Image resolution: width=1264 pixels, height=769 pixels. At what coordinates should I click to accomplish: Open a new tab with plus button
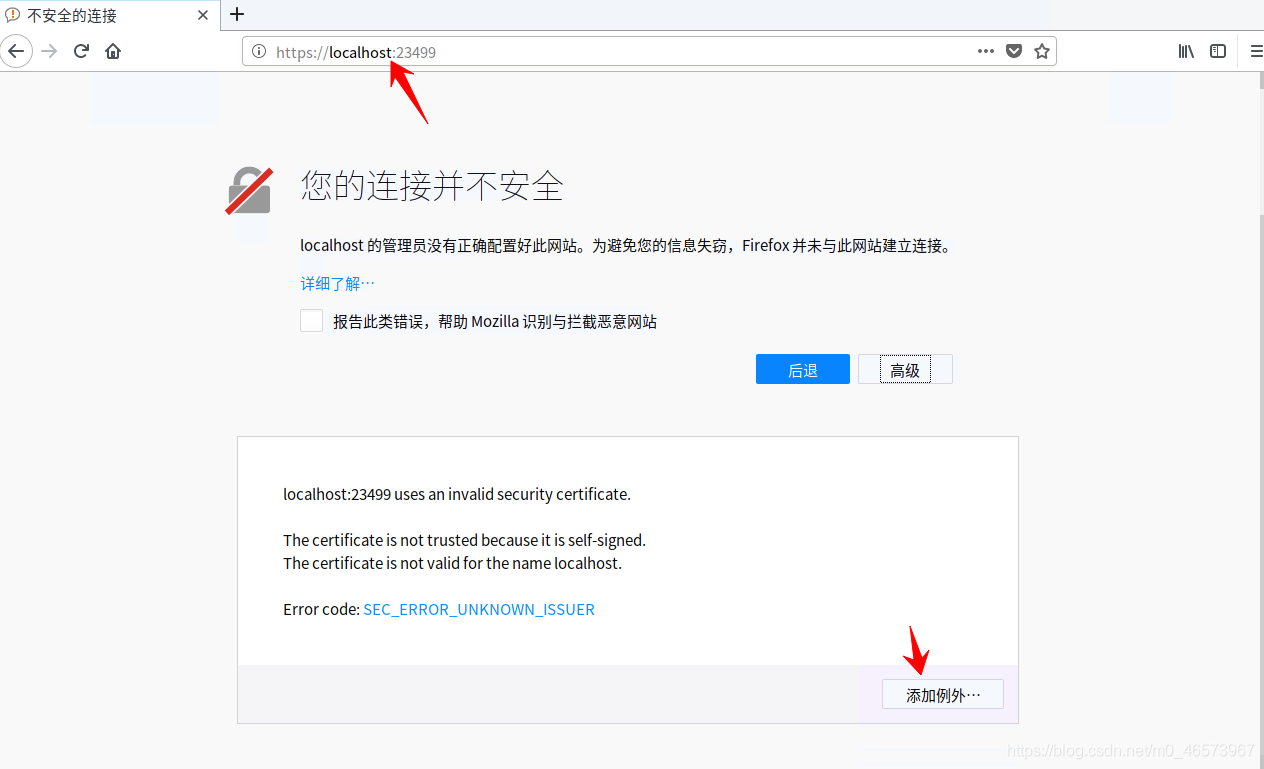click(x=237, y=14)
